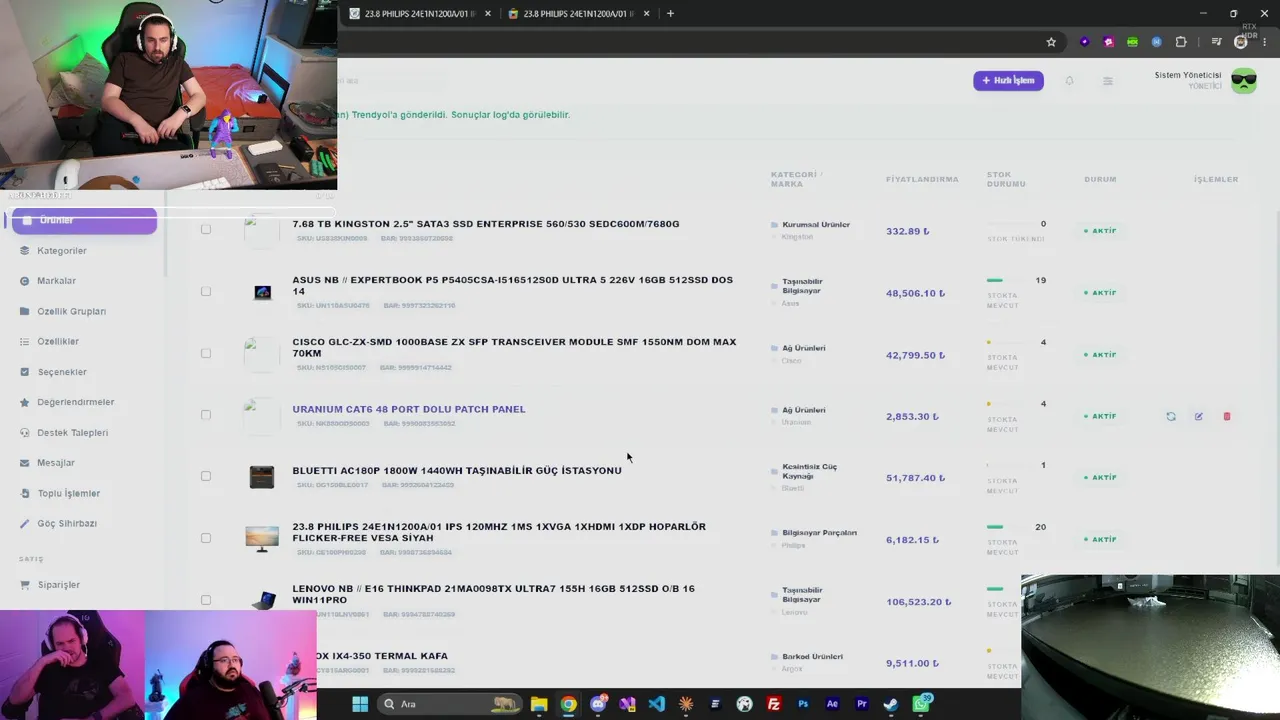This screenshot has height=720, width=1280.
Task: Click the purple diamond browser extension icon
Action: coord(1084,42)
